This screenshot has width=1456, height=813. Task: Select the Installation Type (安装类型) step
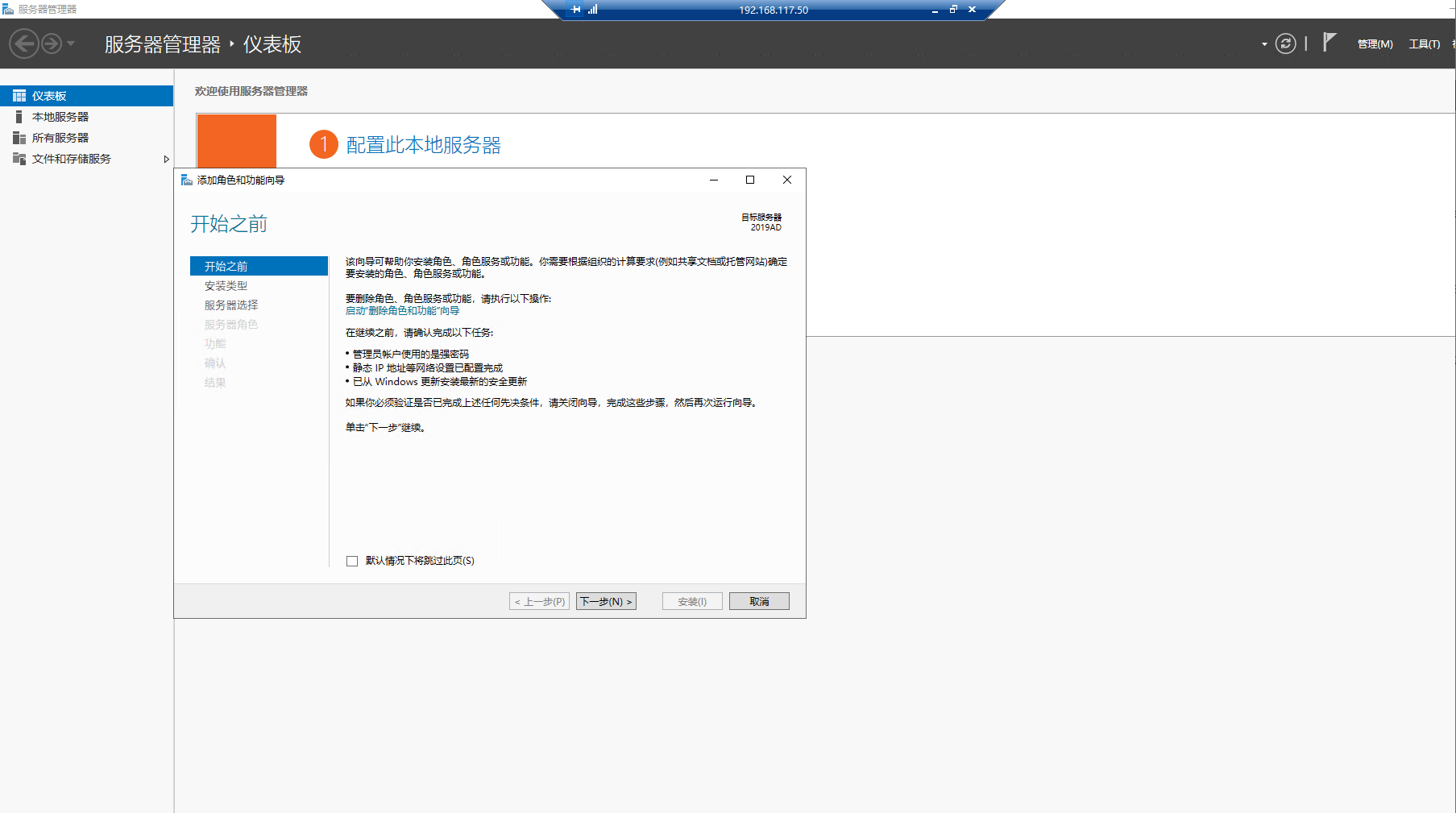pos(226,286)
